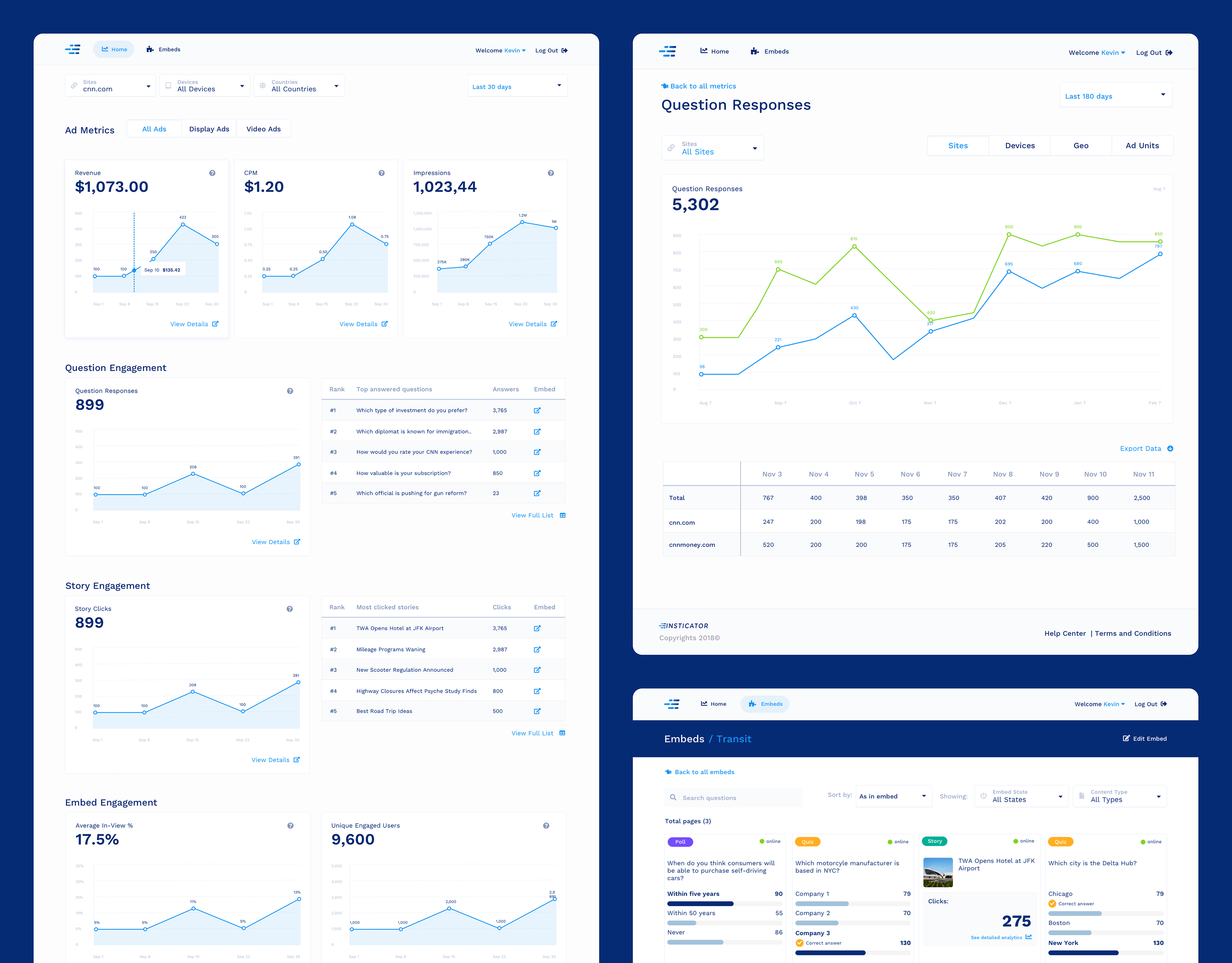Click the Impressions card help icon

551,173
